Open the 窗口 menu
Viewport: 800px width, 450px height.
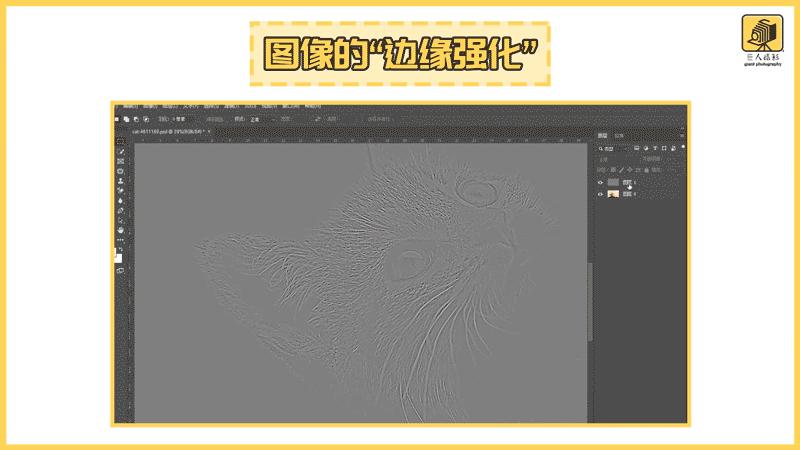[290, 106]
